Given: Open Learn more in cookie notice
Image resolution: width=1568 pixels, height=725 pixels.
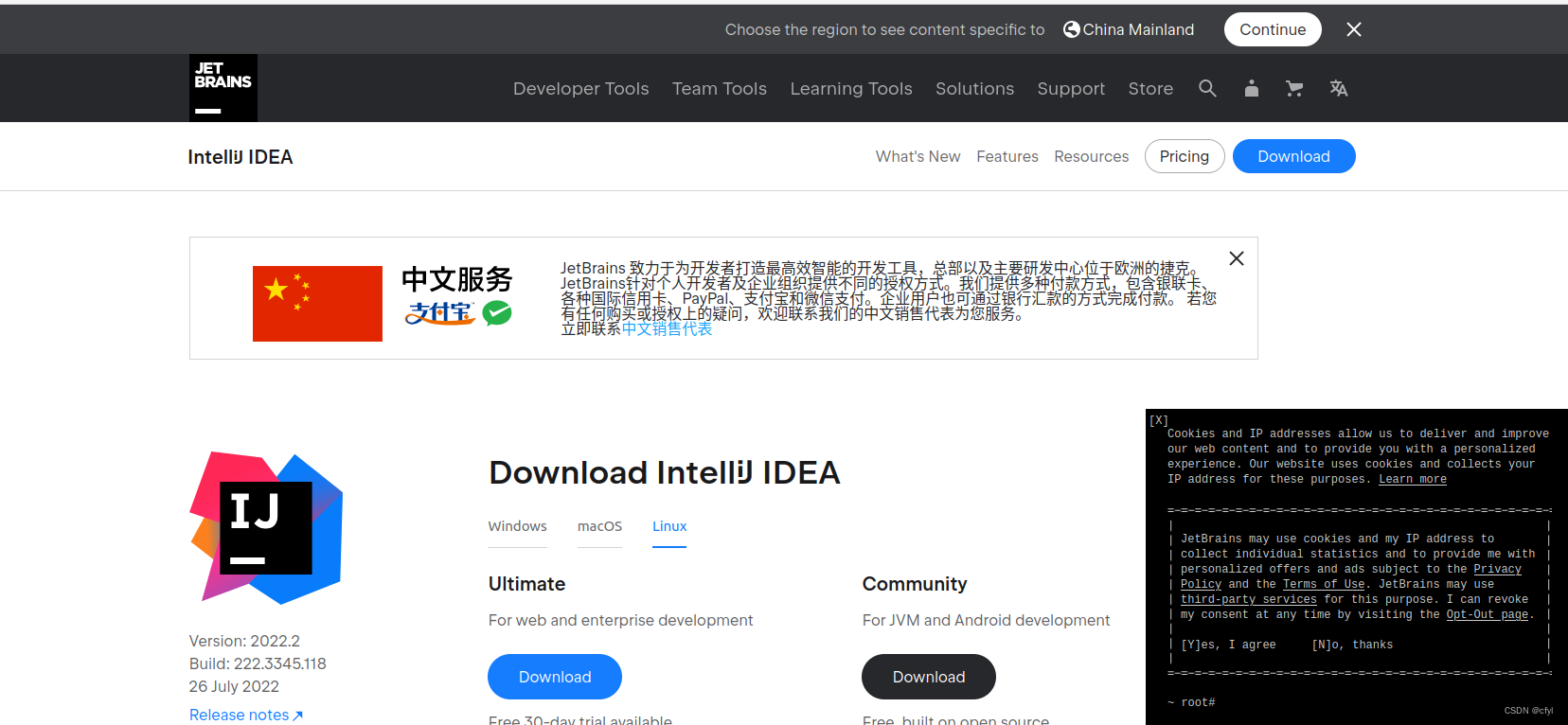Looking at the screenshot, I should [x=1413, y=479].
